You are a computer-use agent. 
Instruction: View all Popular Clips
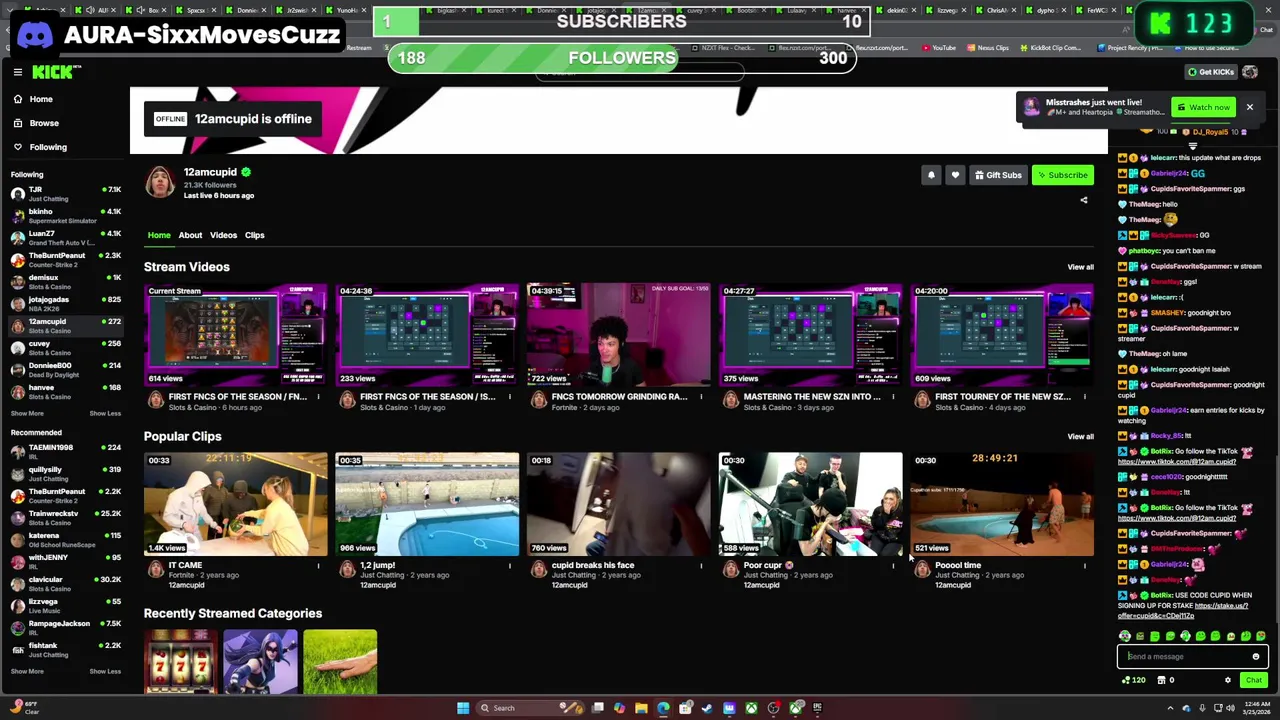click(1080, 436)
